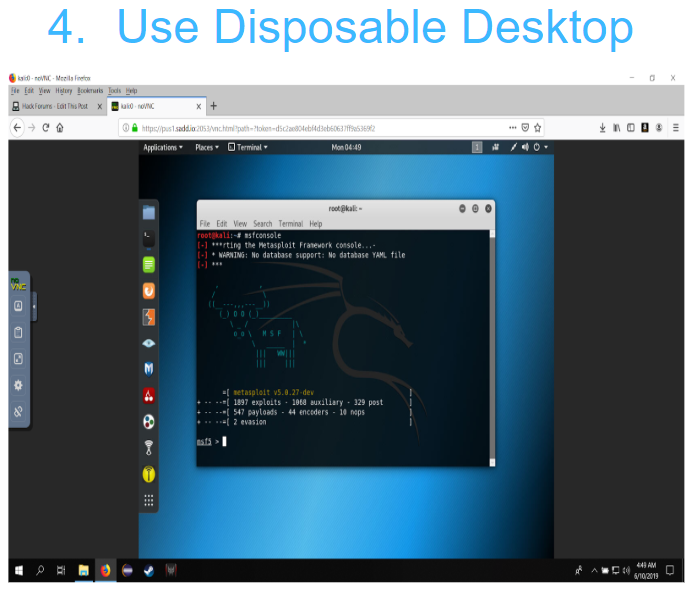Open Firefox downloads arrow
The height and width of the screenshot is (596, 693).
[602, 128]
